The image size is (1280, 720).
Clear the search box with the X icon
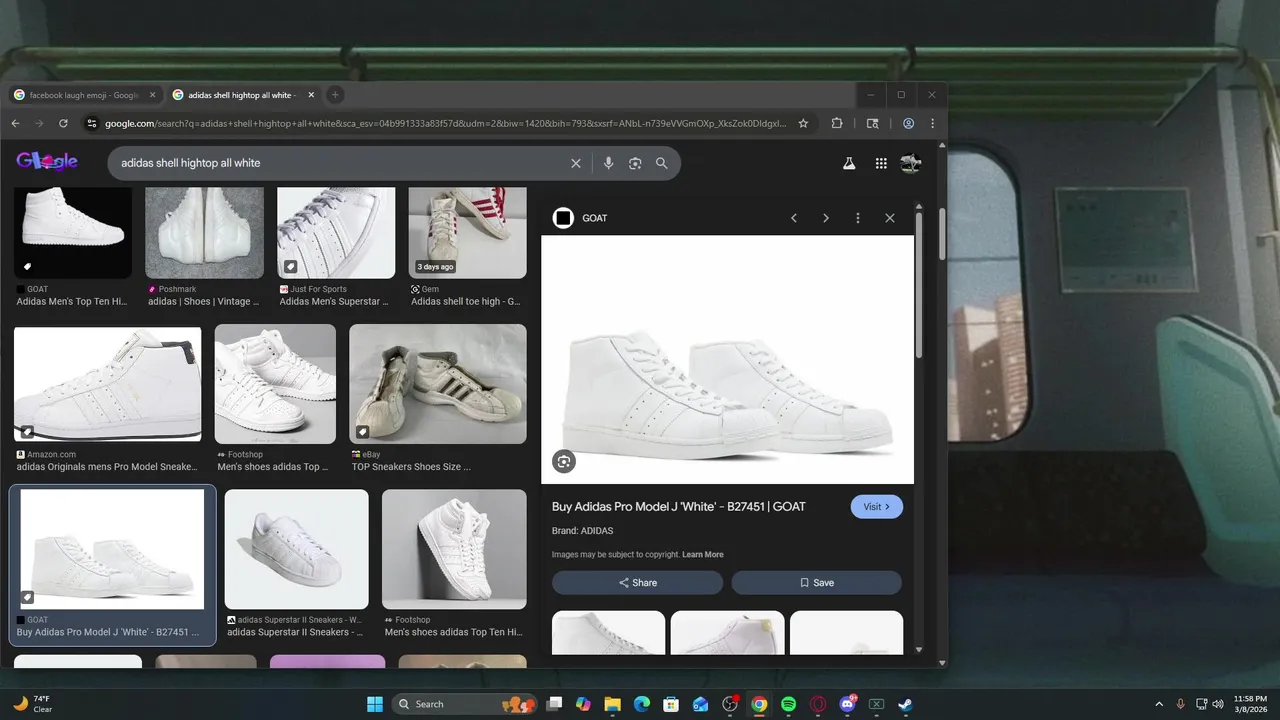[576, 163]
